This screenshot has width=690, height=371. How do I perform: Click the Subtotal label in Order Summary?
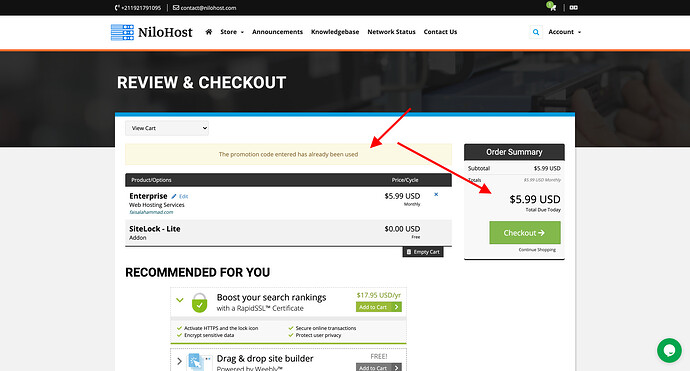[479, 168]
